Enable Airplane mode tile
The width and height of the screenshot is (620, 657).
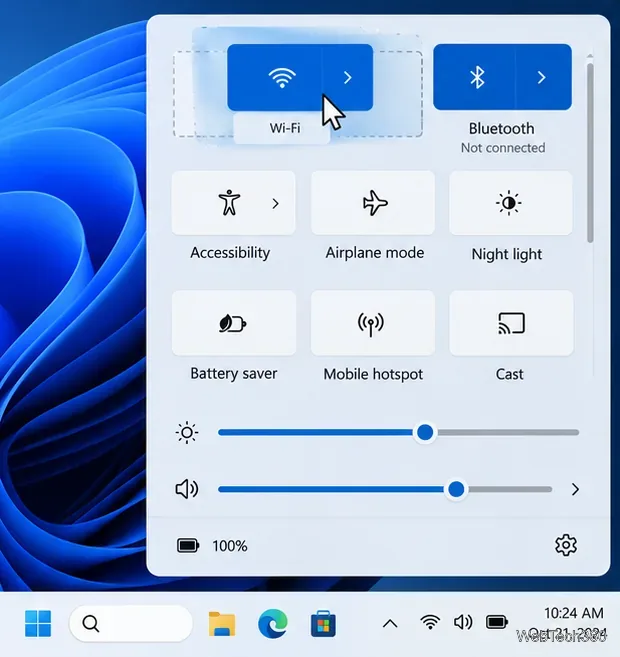tap(373, 203)
